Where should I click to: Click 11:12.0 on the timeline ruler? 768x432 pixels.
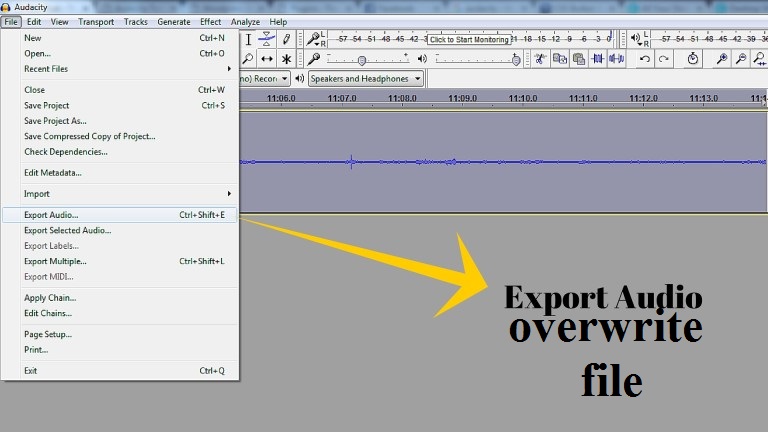click(x=643, y=98)
